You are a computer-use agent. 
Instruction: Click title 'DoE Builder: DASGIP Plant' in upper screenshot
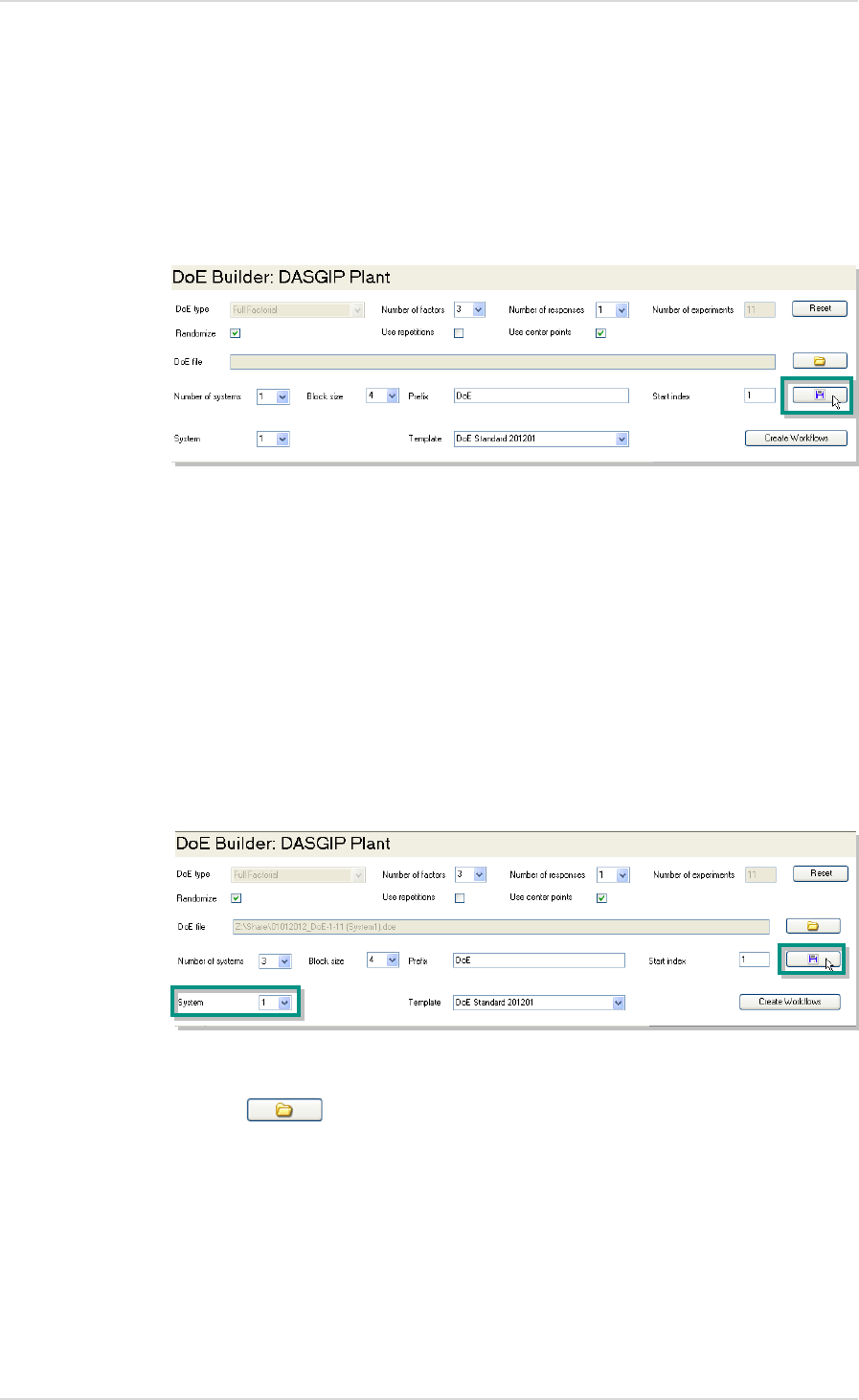(x=282, y=278)
